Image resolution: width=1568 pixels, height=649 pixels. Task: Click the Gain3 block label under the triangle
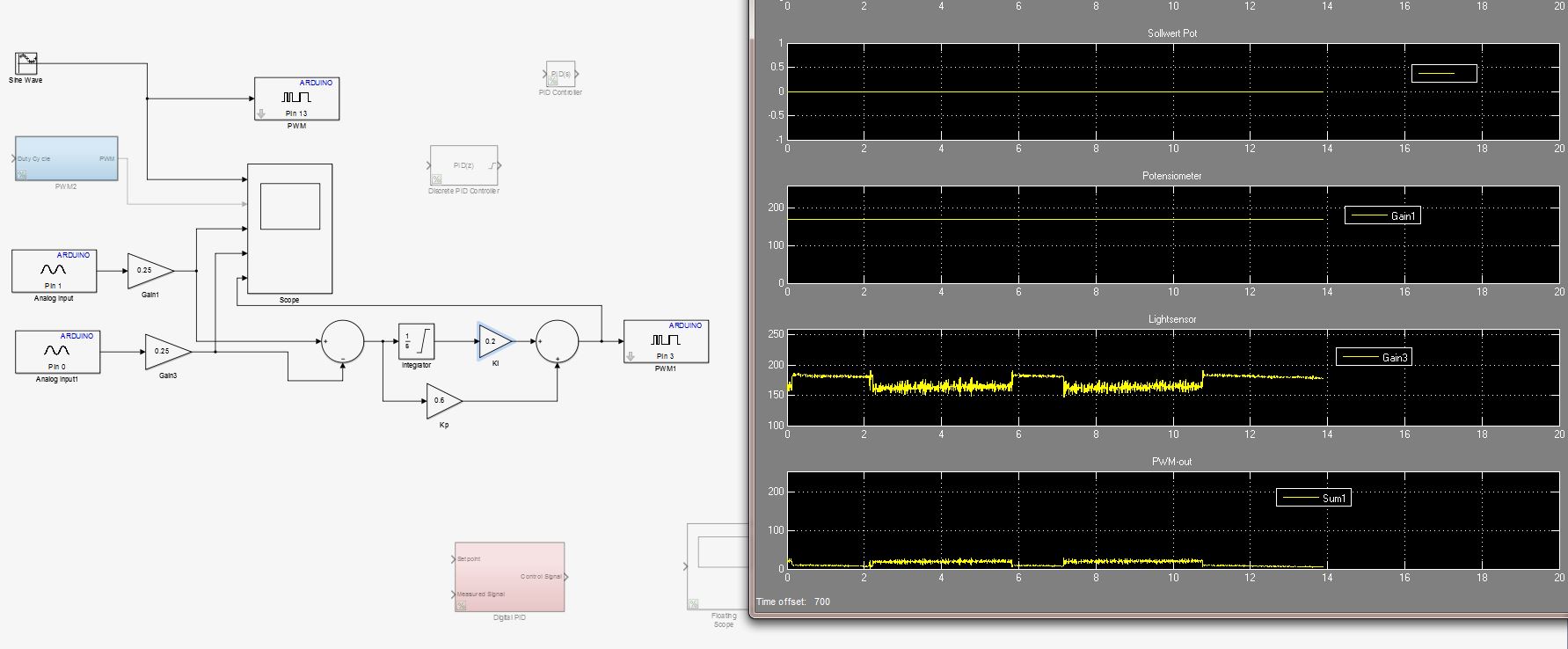168,376
